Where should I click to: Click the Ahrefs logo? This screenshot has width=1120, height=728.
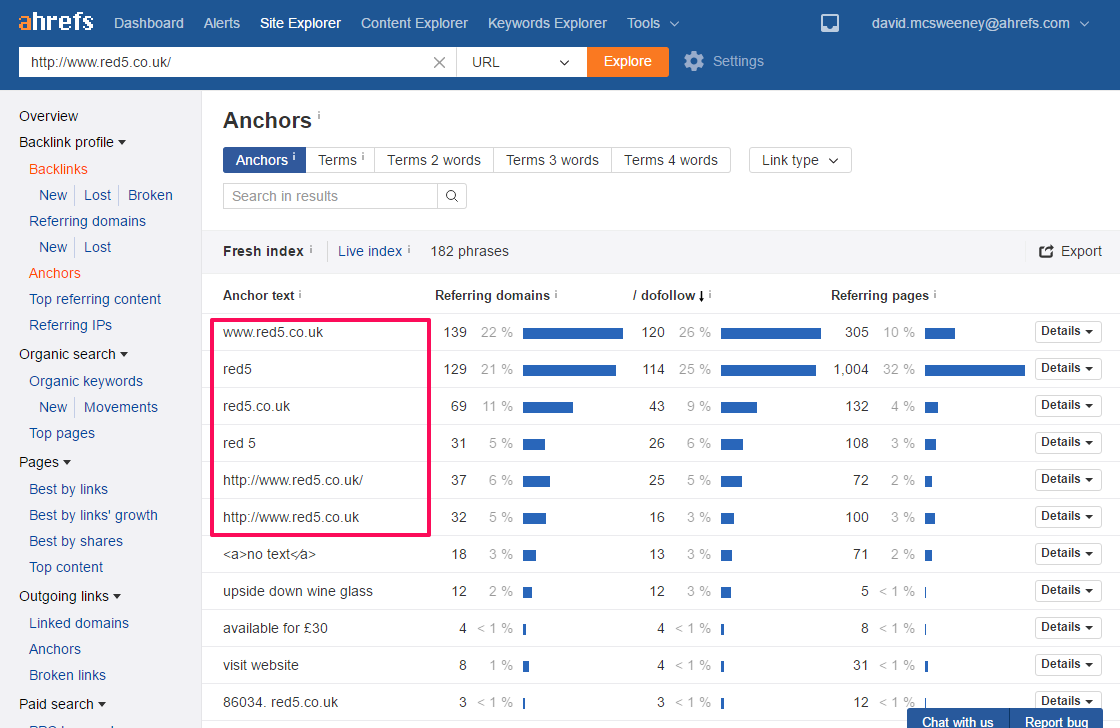click(x=56, y=21)
